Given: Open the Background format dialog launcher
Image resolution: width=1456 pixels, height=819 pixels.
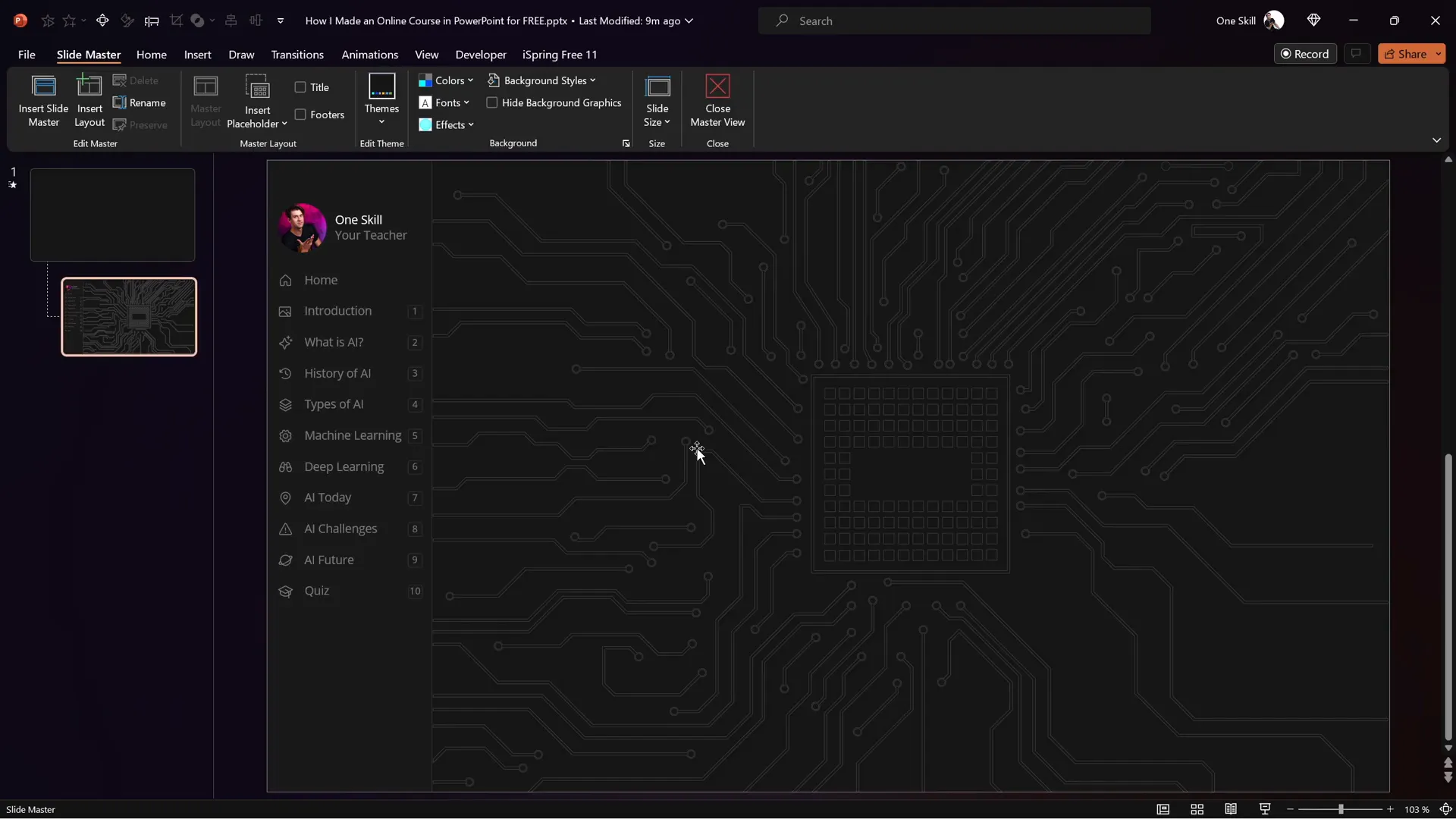Looking at the screenshot, I should pos(626,143).
